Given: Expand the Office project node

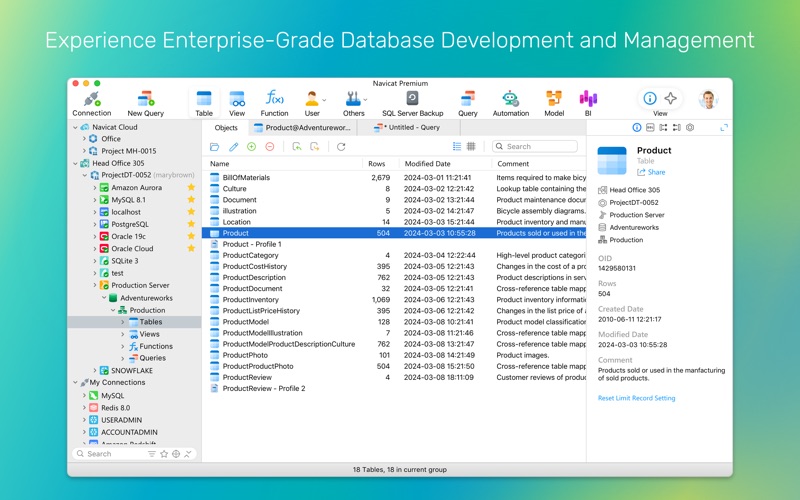Looking at the screenshot, I should point(84,139).
